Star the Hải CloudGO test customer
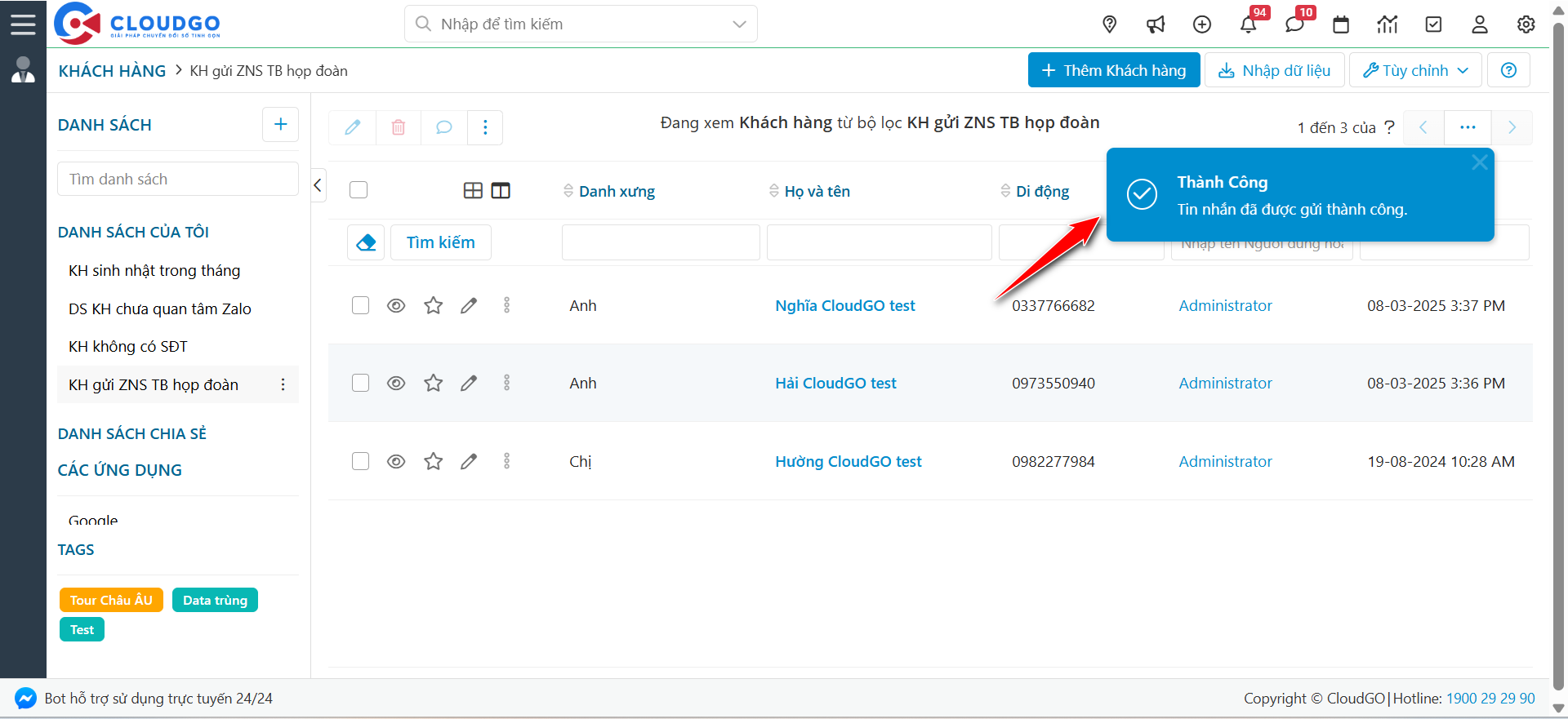The image size is (1568, 719). pyautogui.click(x=433, y=383)
